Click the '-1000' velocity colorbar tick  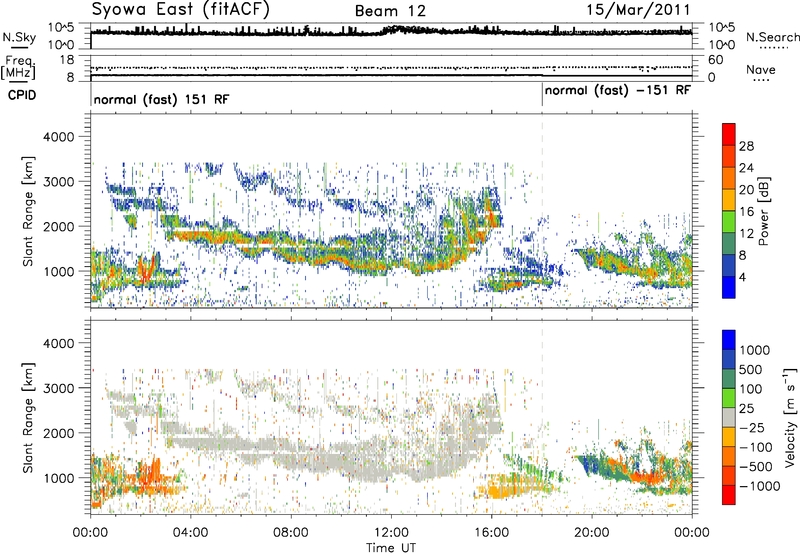(x=760, y=486)
